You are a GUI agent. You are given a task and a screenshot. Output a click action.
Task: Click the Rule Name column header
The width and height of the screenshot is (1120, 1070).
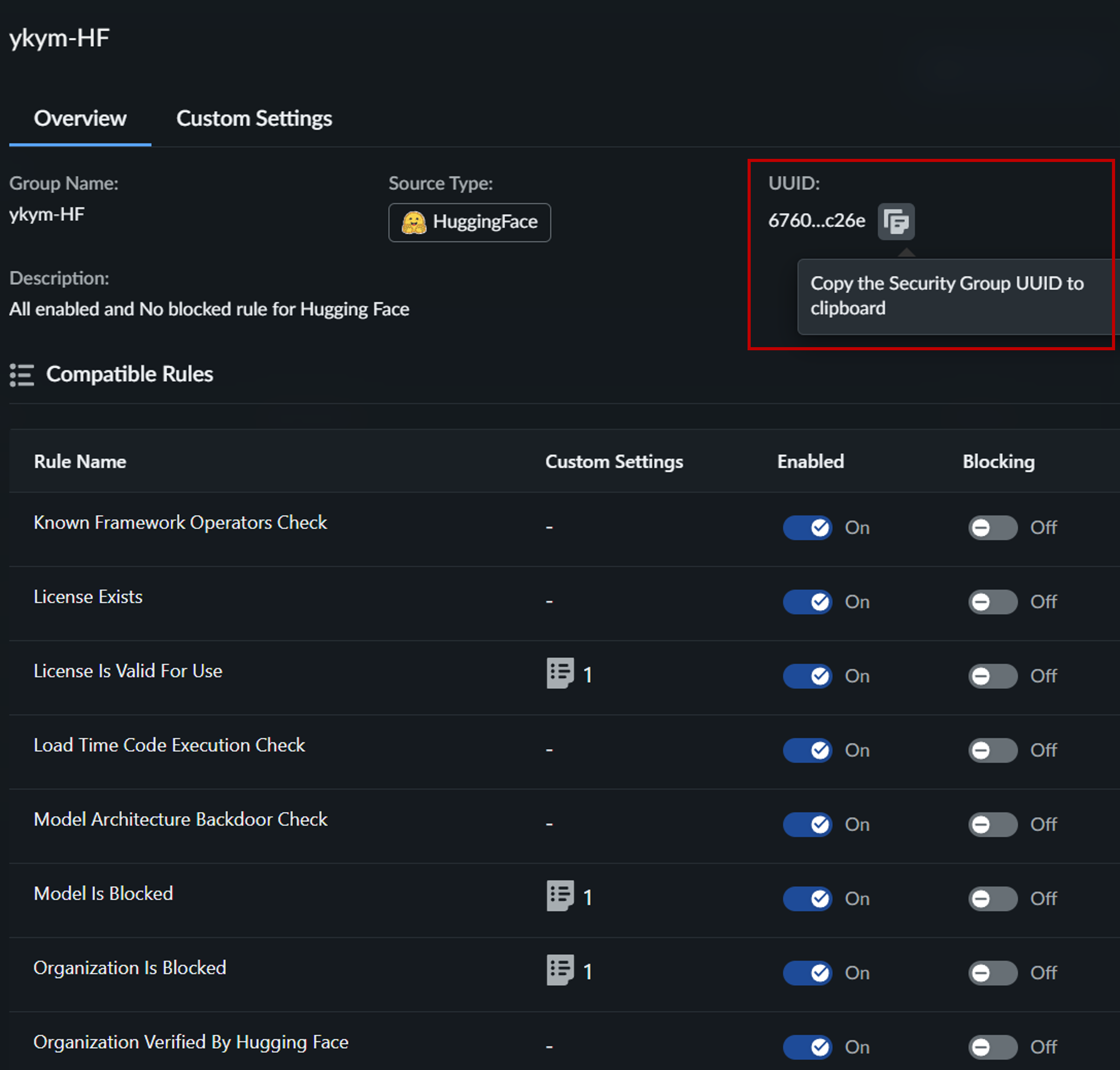pos(80,461)
